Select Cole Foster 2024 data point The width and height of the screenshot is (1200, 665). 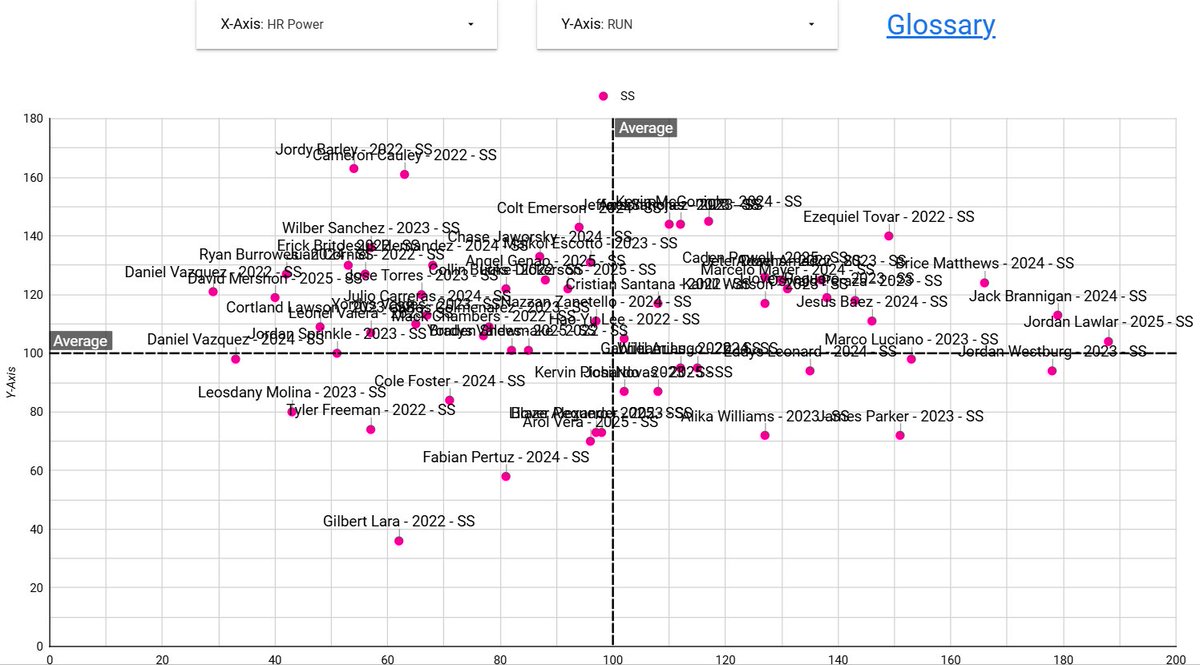[449, 400]
